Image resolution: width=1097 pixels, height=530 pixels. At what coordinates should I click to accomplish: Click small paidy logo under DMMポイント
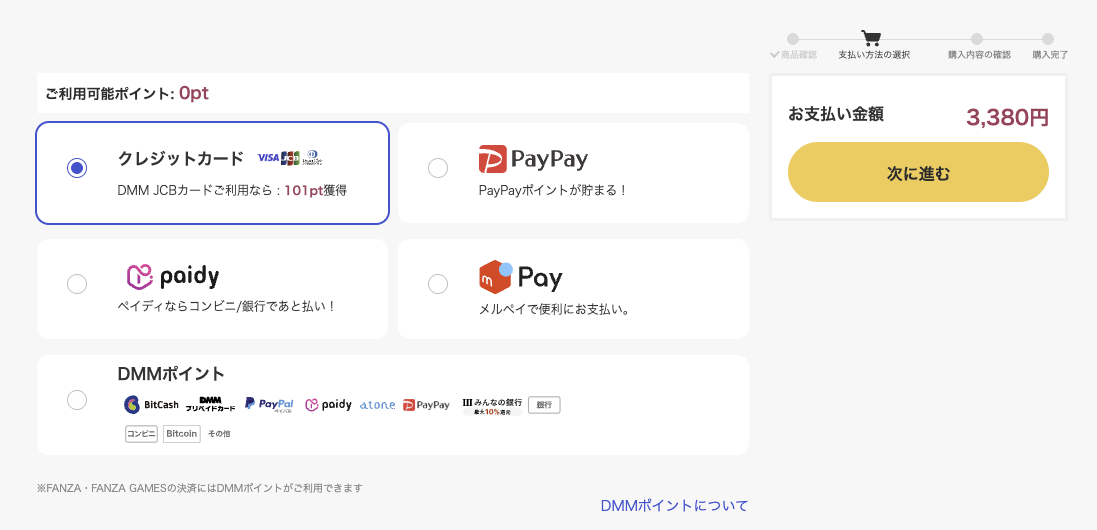328,405
